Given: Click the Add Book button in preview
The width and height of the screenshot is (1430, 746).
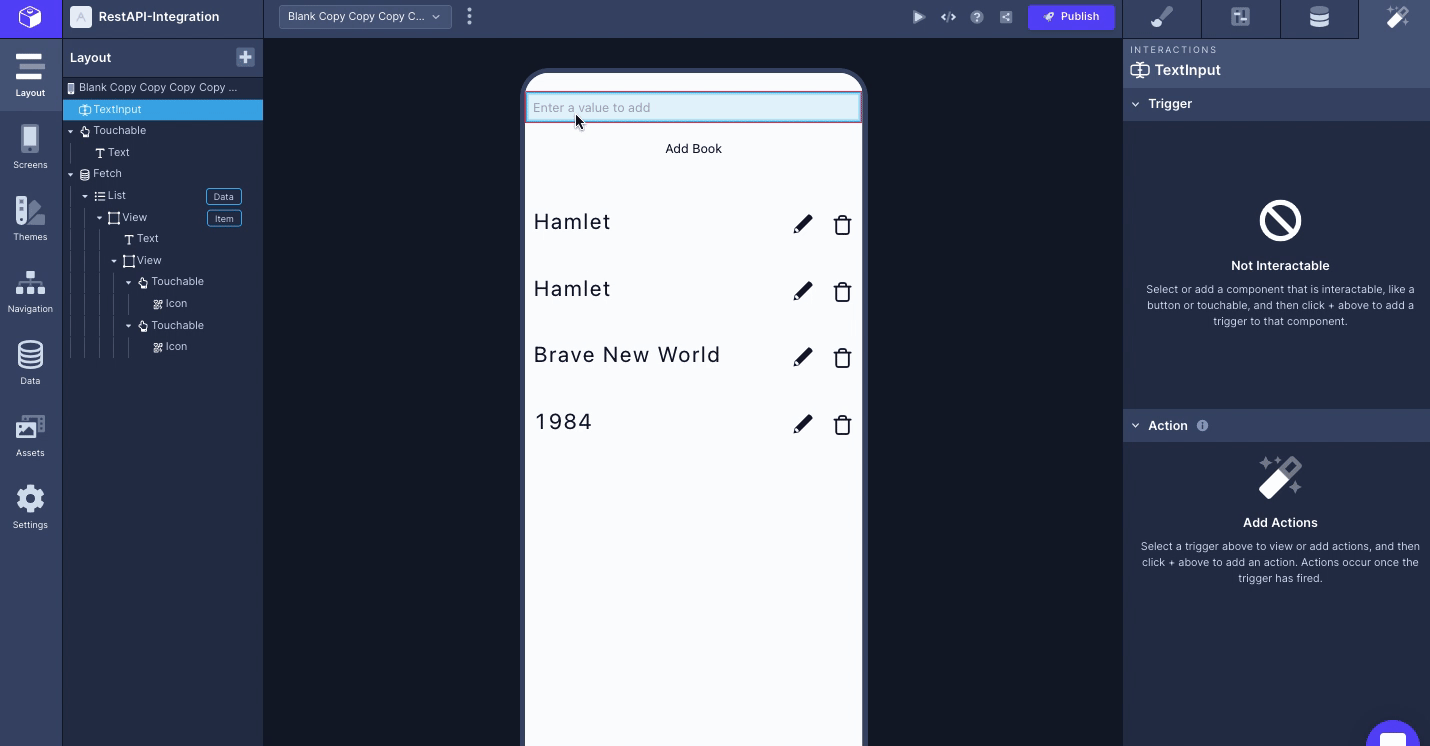Looking at the screenshot, I should click(x=693, y=149).
